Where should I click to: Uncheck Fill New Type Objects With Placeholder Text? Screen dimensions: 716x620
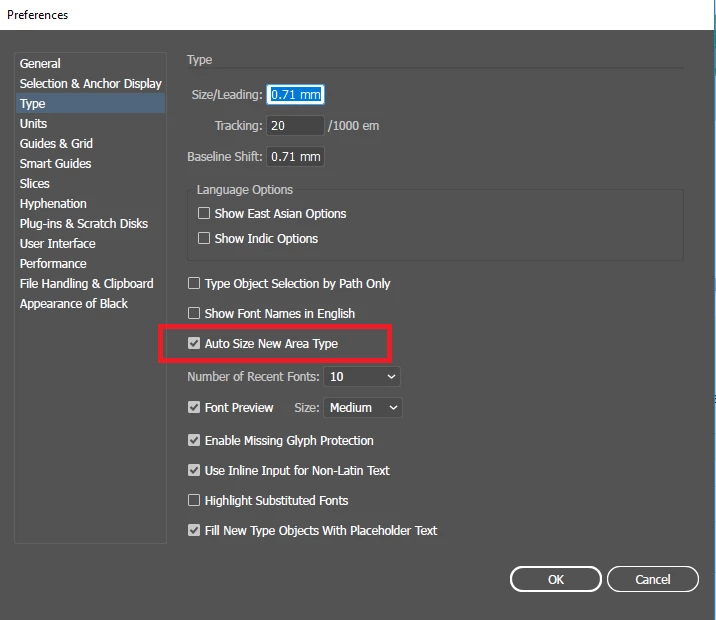click(x=194, y=531)
